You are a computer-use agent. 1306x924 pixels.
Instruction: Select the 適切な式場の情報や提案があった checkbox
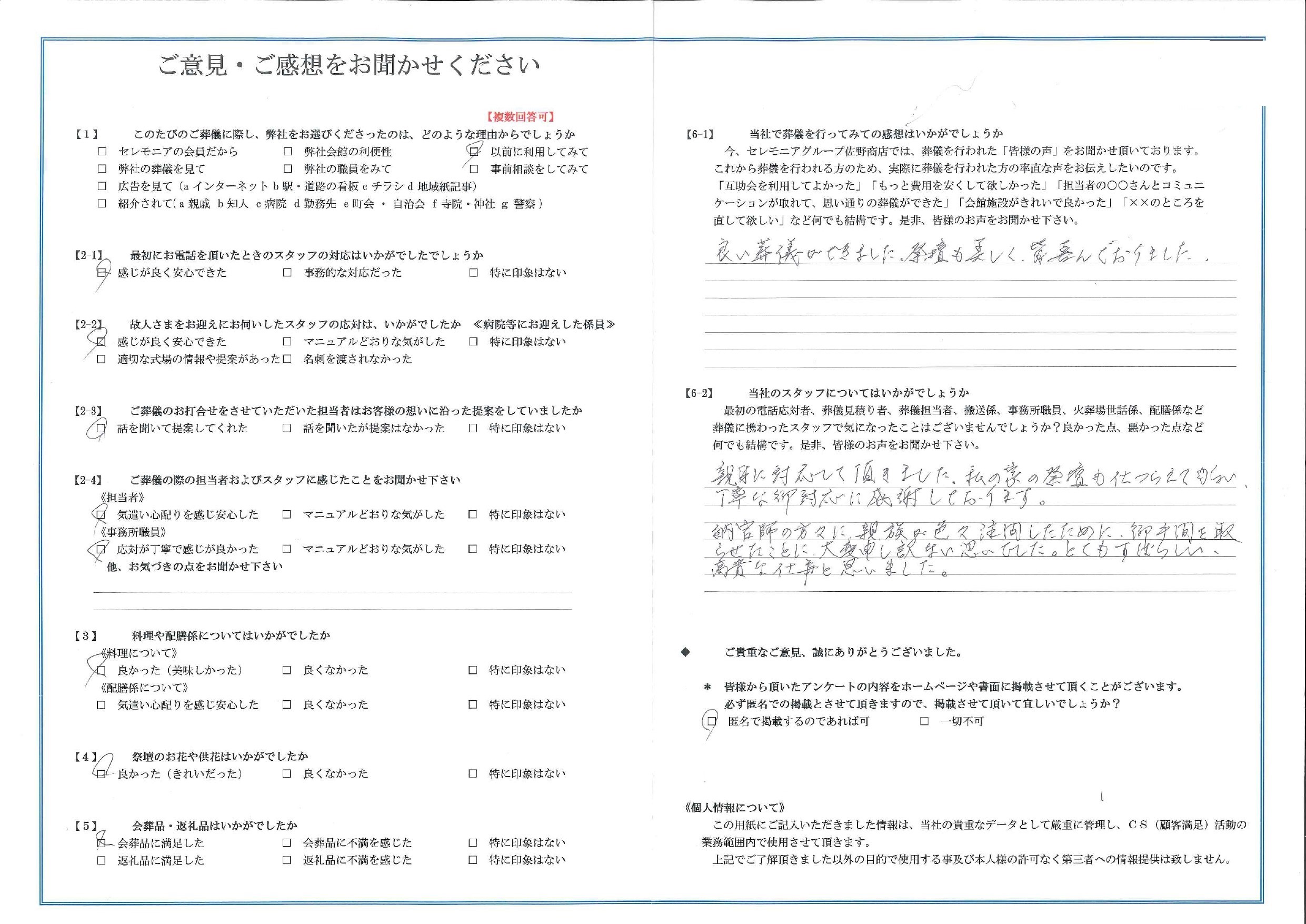[x=101, y=359]
